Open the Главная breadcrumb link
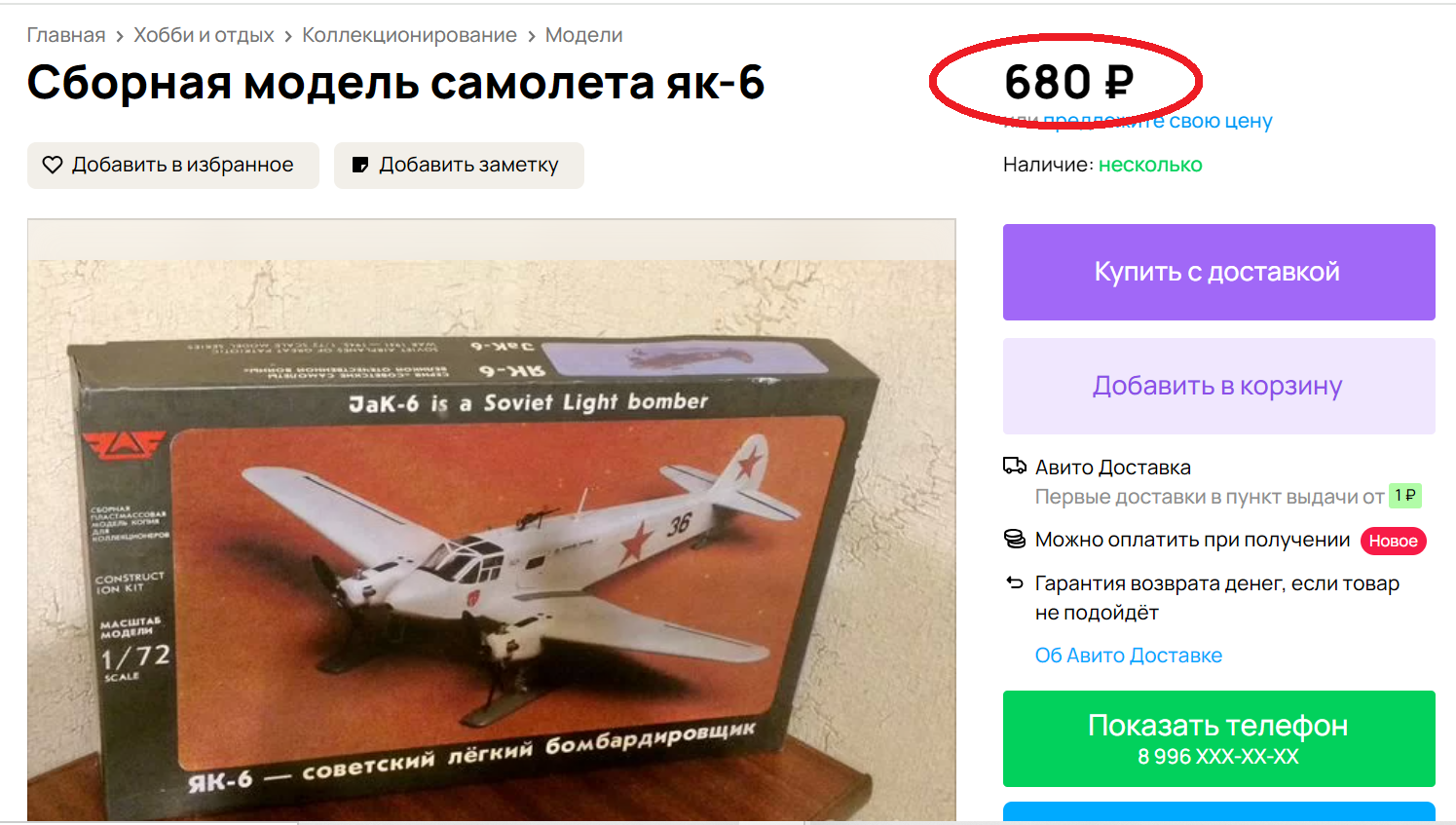Viewport: 1456px width, 825px height. click(66, 35)
